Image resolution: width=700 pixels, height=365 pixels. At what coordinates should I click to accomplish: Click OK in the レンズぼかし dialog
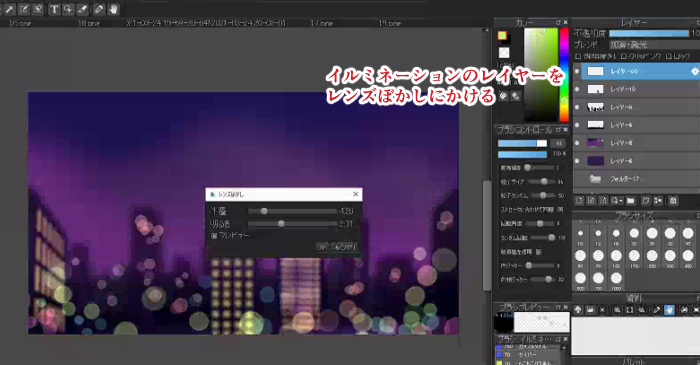coord(322,247)
